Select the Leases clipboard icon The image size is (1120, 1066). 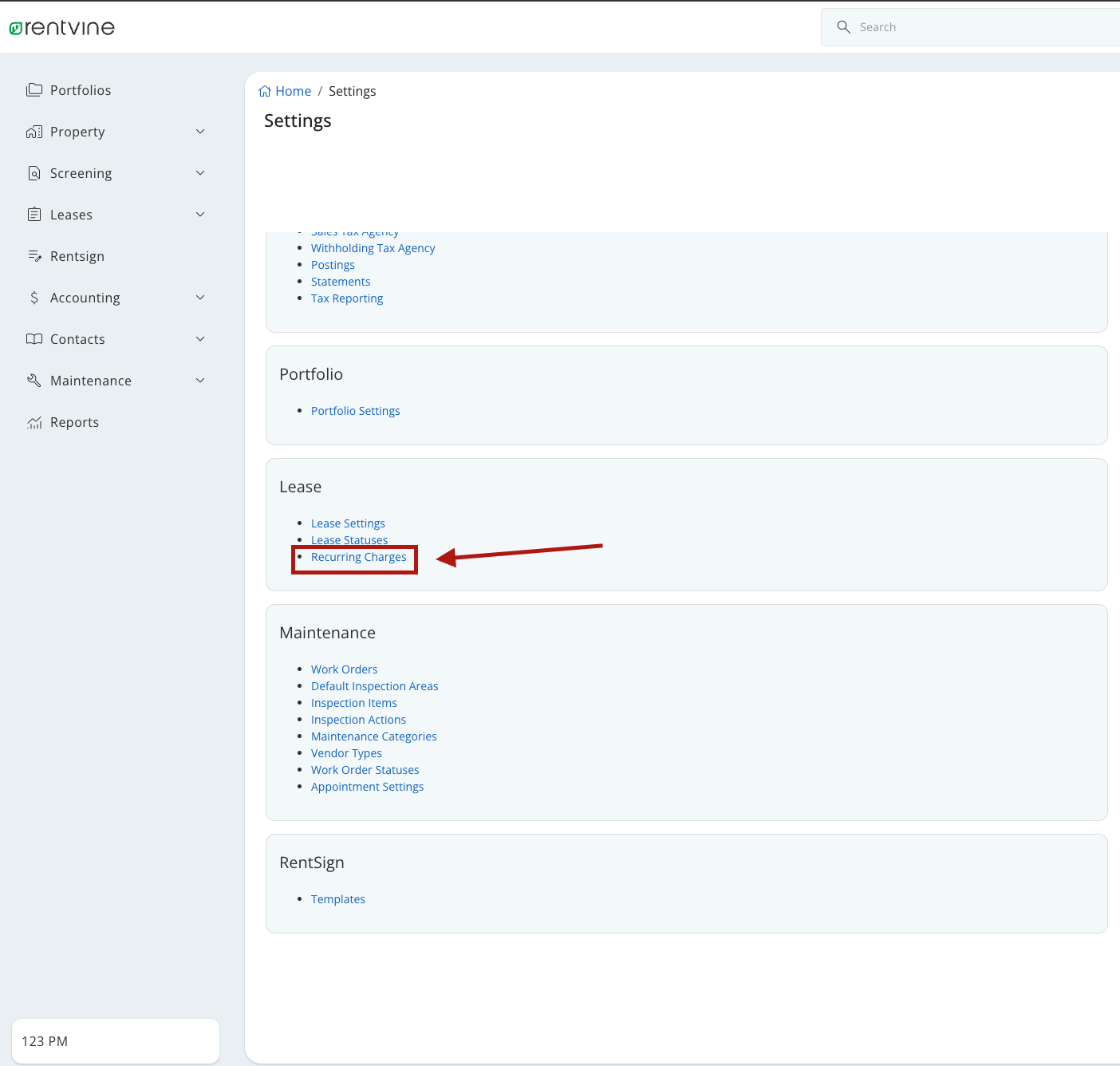point(34,214)
